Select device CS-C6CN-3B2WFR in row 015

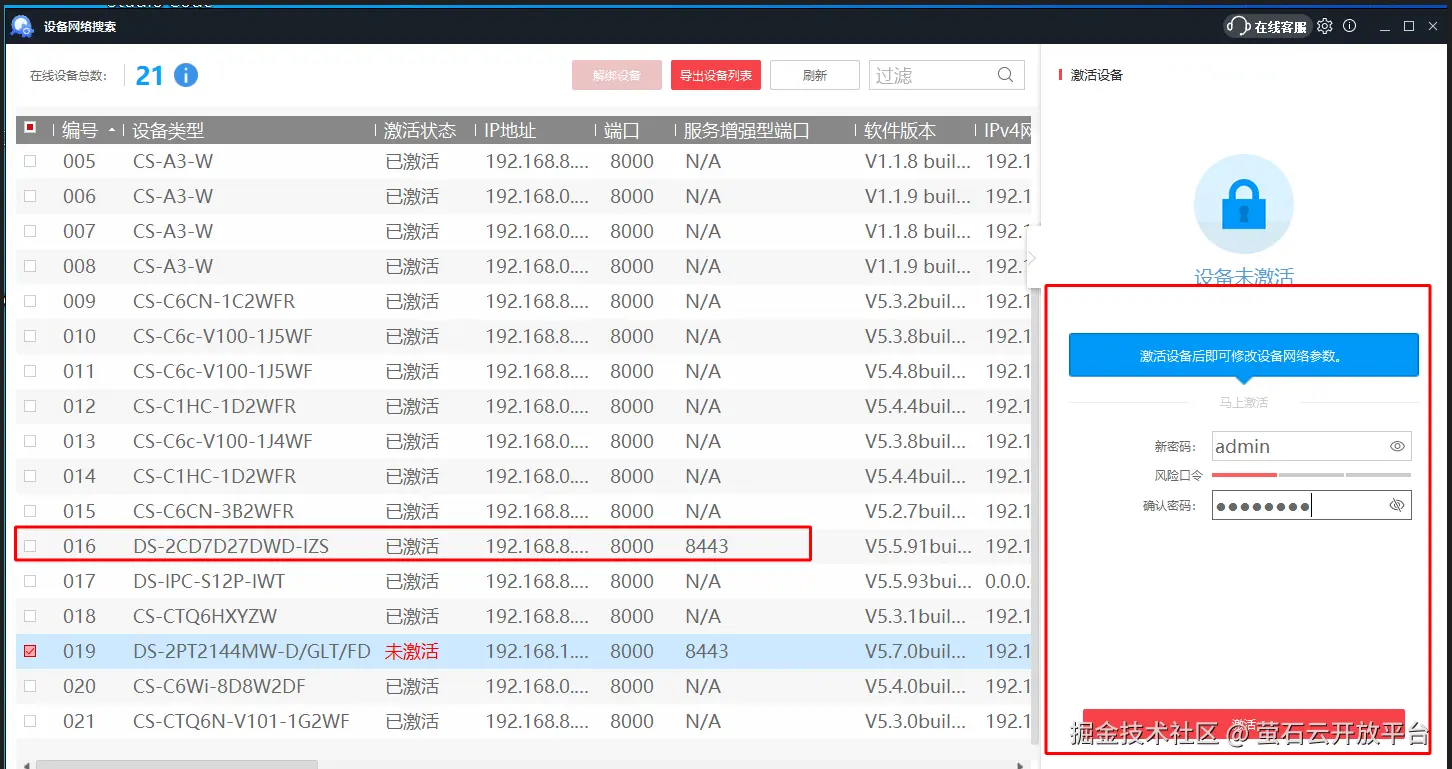[213, 511]
